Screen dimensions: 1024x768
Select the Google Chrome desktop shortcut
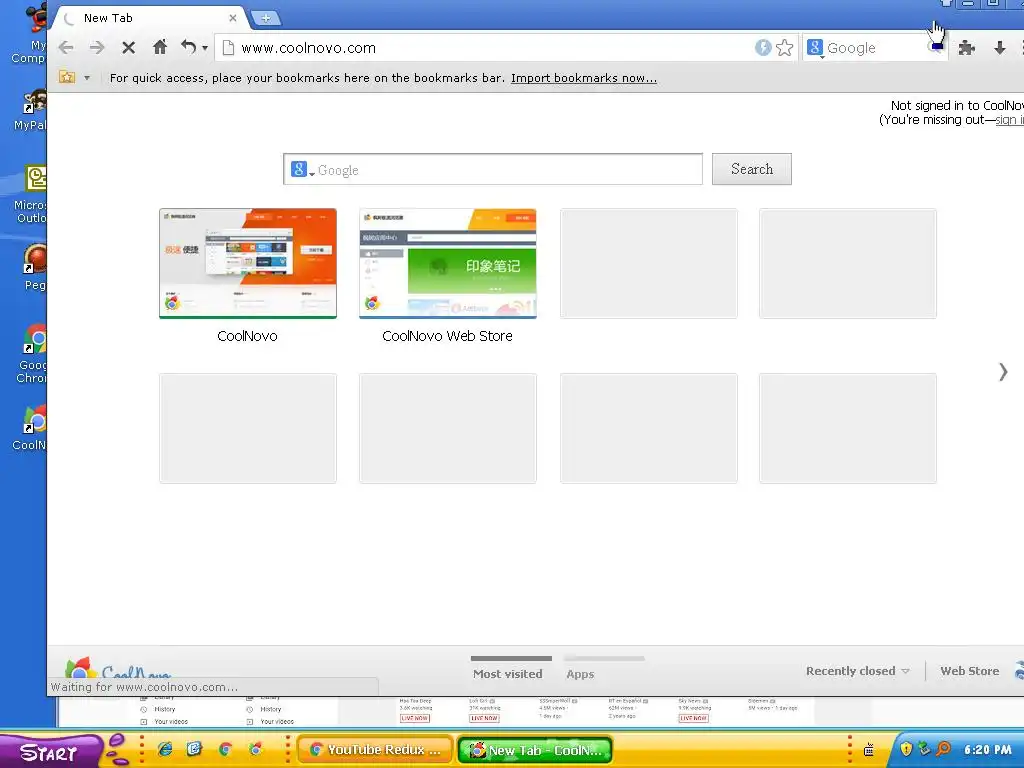[x=32, y=354]
